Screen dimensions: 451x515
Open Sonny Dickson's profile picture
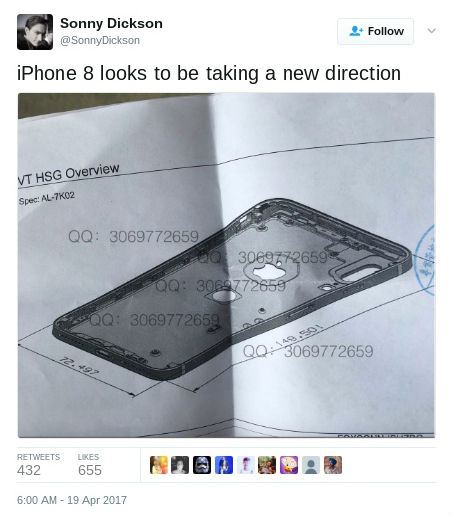point(35,32)
